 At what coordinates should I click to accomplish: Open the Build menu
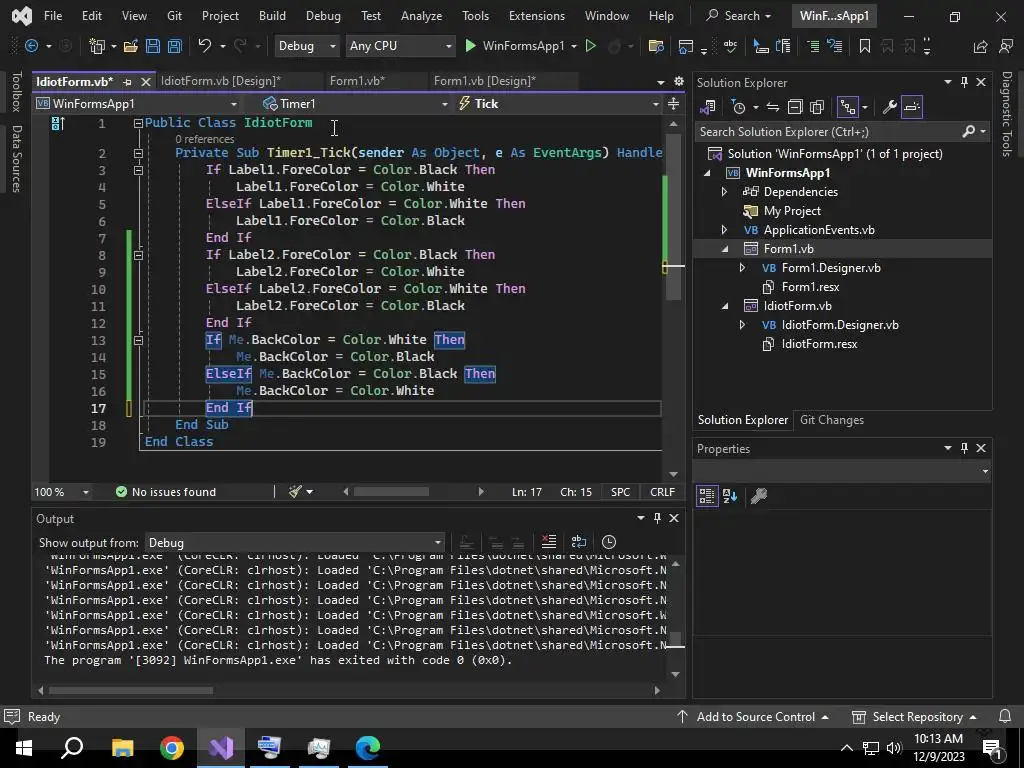point(272,16)
